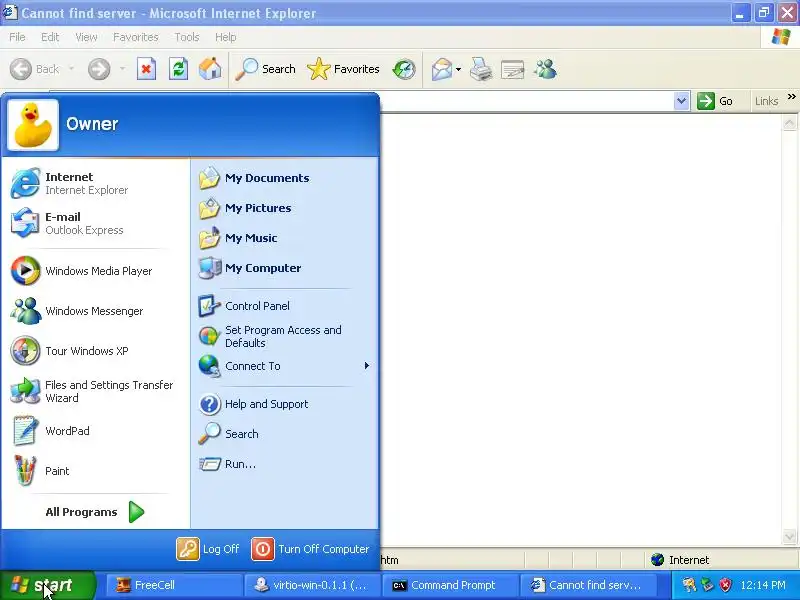Click the Back arrow in Internet Explorer
The width and height of the screenshot is (800, 600).
point(21,69)
